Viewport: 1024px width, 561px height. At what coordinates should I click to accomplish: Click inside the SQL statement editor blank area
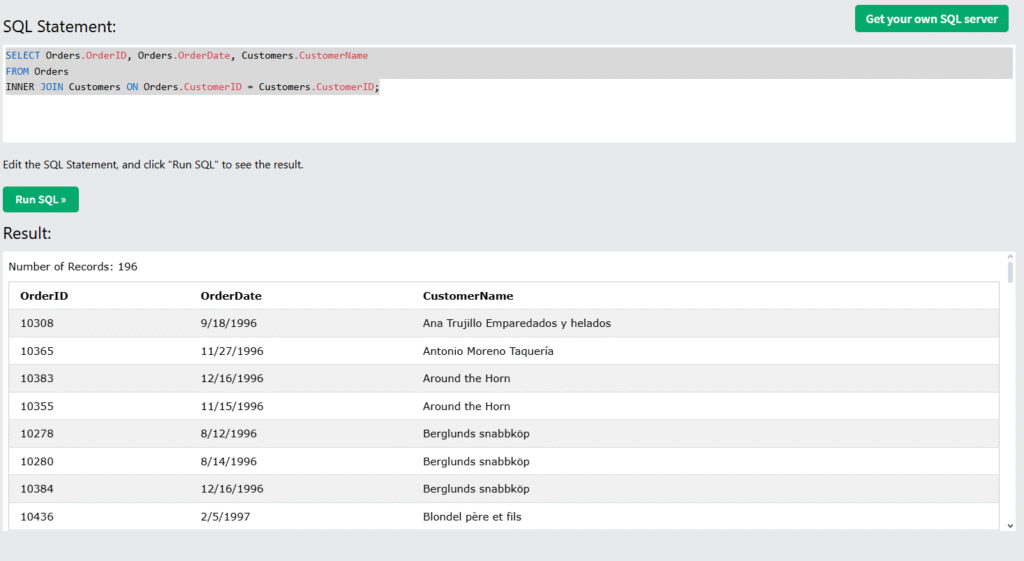[x=500, y=120]
